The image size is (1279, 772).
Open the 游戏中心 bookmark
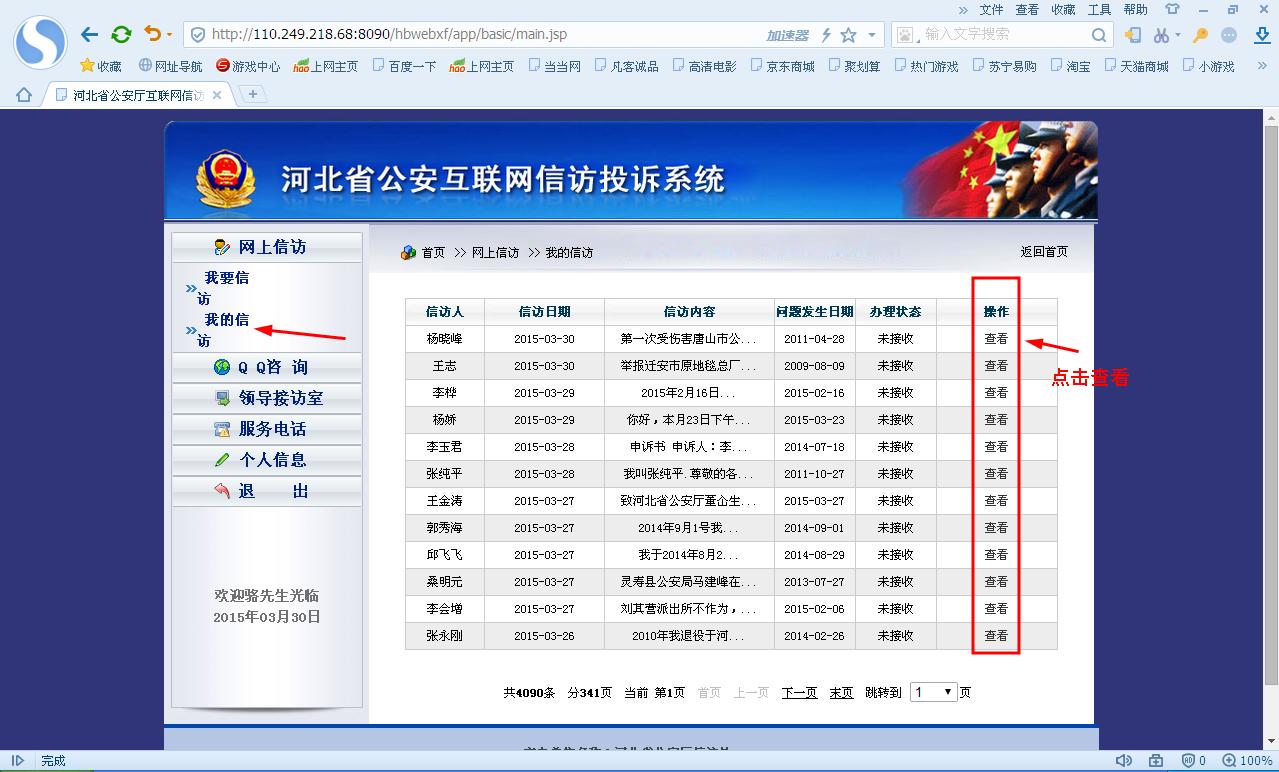point(248,66)
